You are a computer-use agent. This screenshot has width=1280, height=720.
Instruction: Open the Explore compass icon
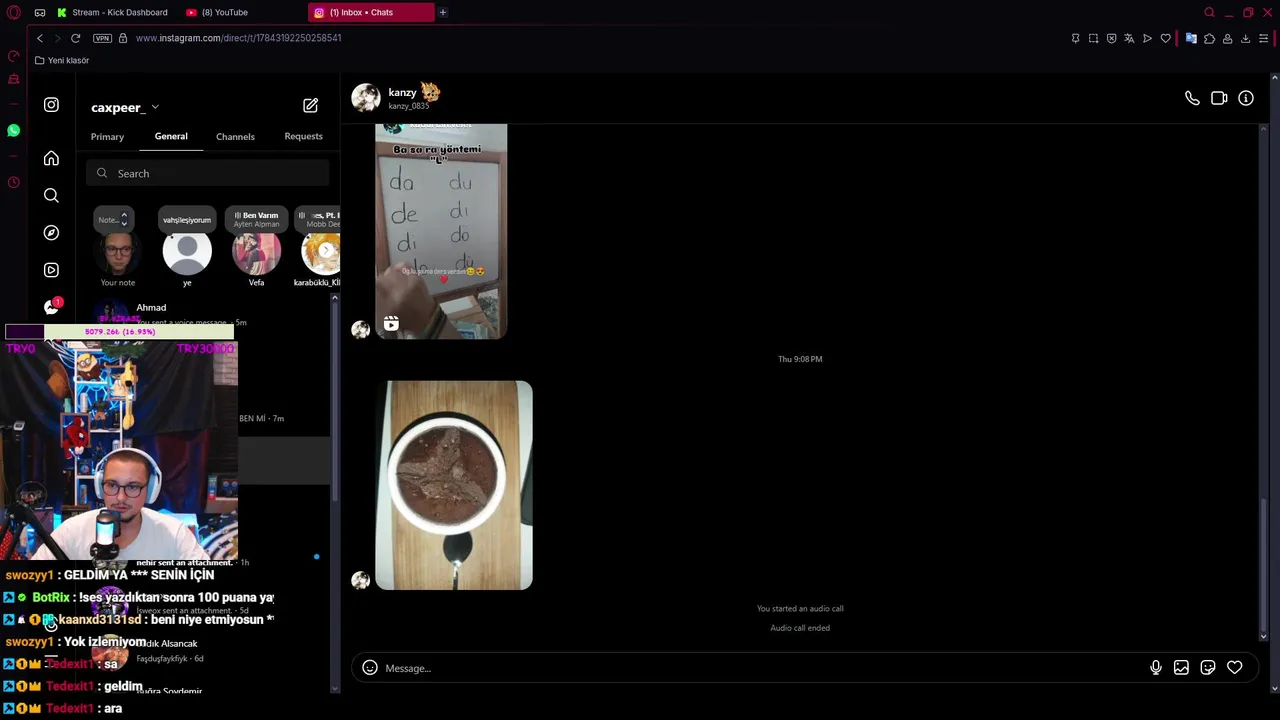coord(51,232)
